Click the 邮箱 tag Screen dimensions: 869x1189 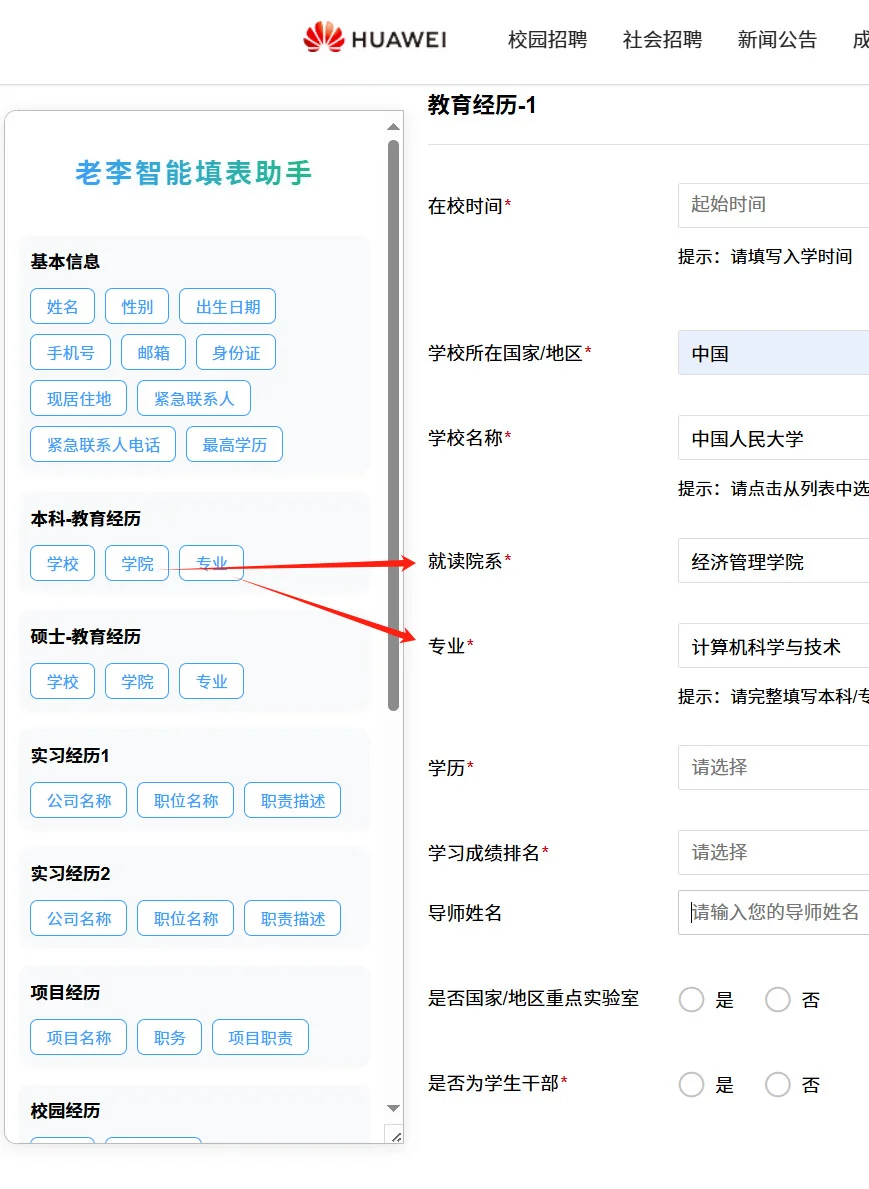[x=153, y=353]
